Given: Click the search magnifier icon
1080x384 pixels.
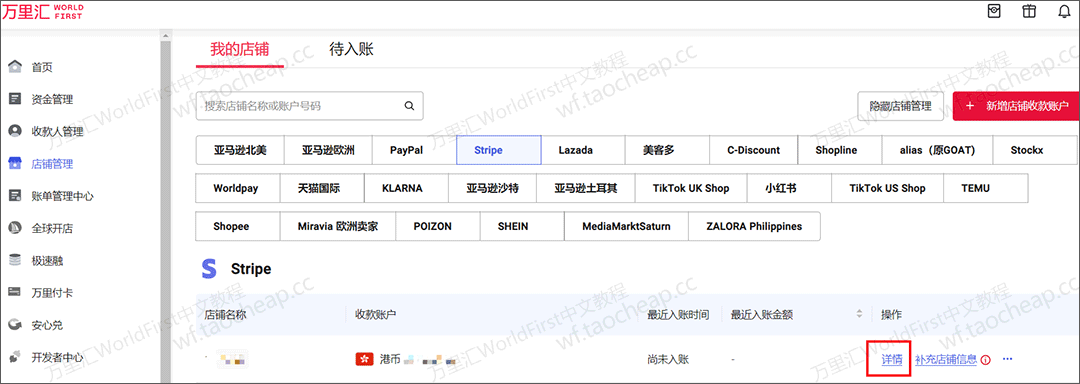Looking at the screenshot, I should 409,106.
